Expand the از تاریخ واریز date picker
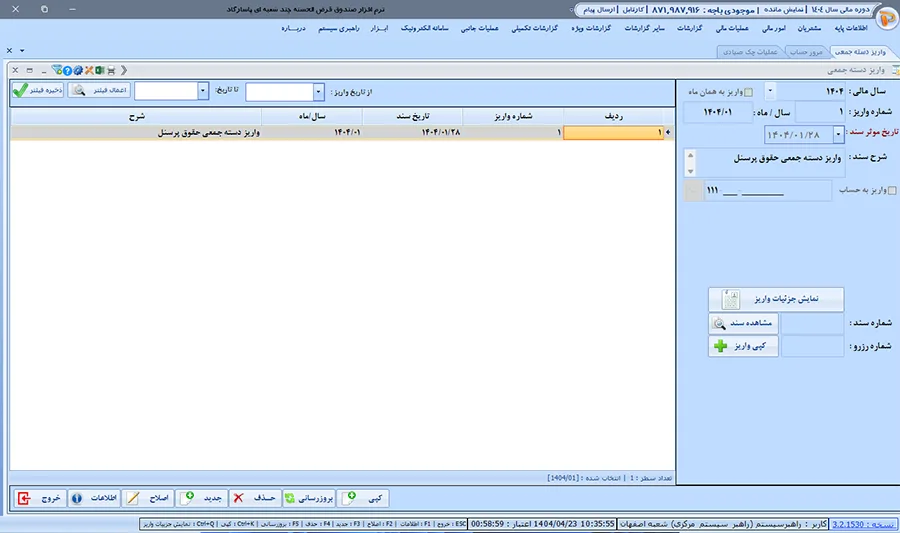 click(319, 91)
